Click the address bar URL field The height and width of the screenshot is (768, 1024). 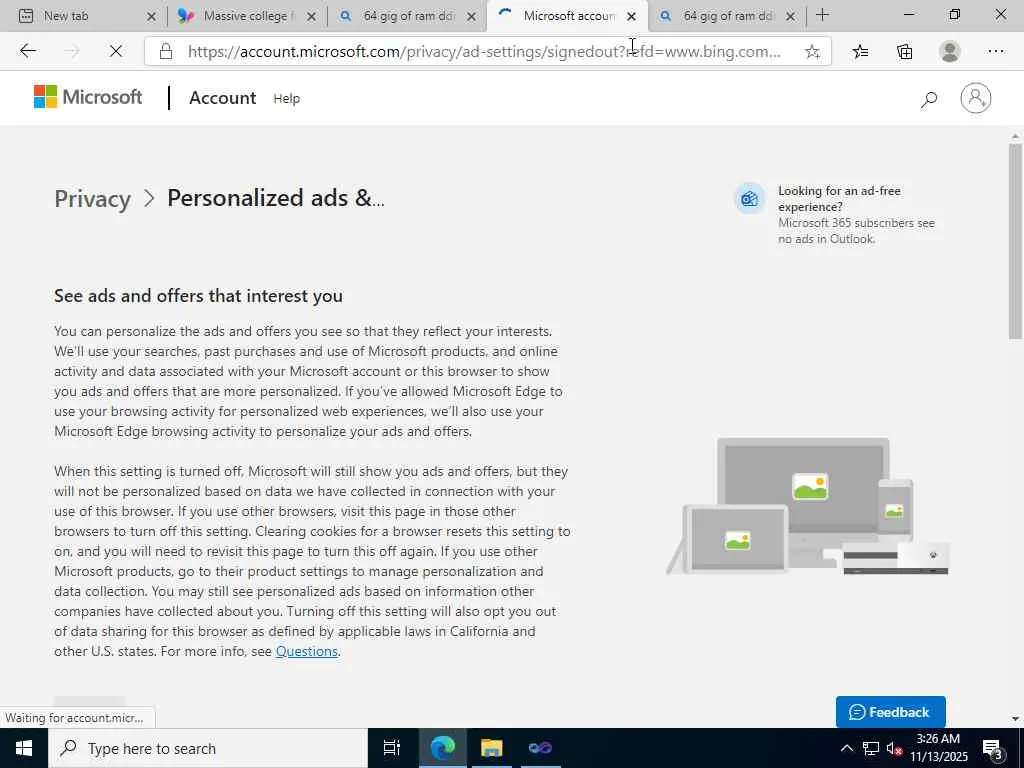pyautogui.click(x=483, y=52)
